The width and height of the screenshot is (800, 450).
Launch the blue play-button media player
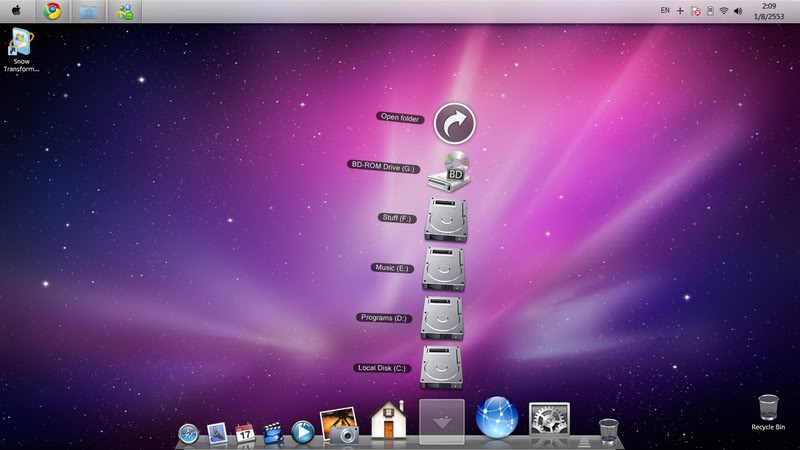(303, 432)
